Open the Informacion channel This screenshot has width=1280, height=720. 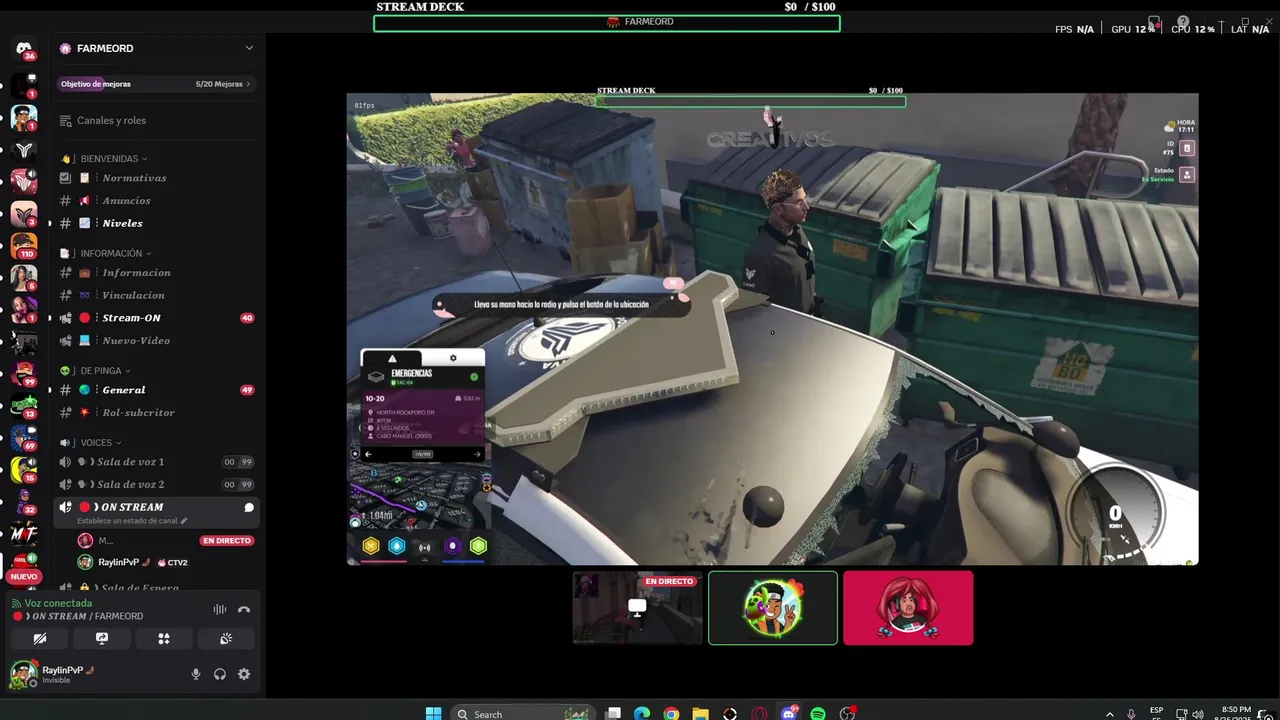(x=155, y=272)
